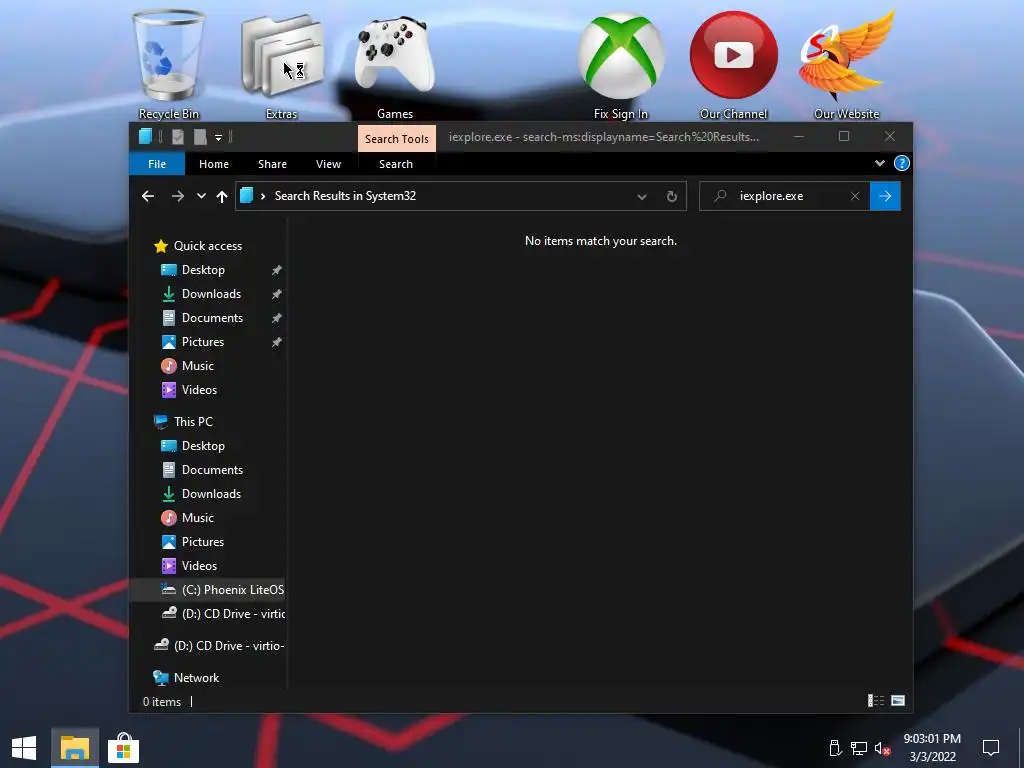Open Pictures under This PC
The width and height of the screenshot is (1024, 768).
(202, 542)
